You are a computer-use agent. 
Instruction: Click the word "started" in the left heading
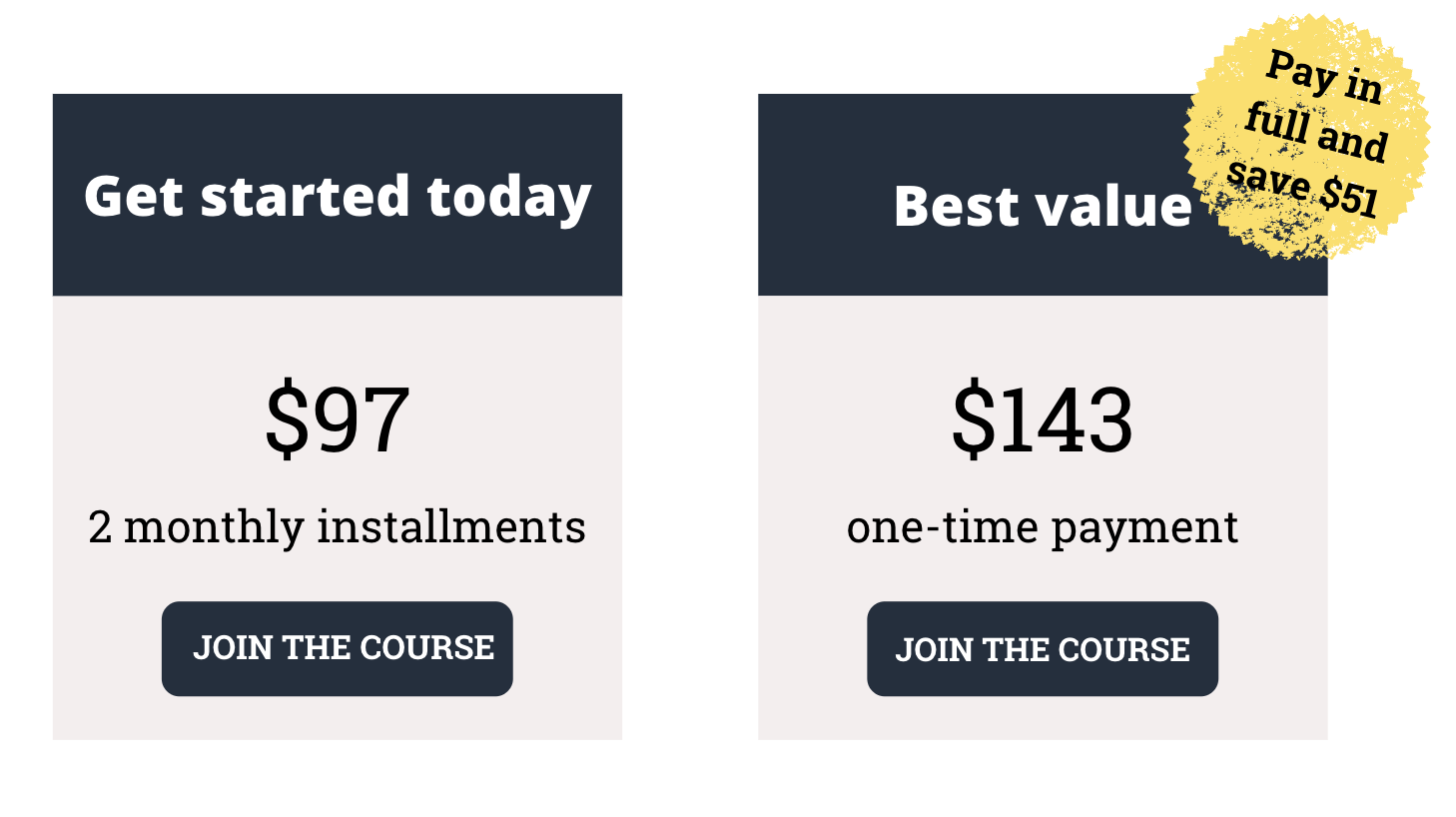[x=306, y=196]
